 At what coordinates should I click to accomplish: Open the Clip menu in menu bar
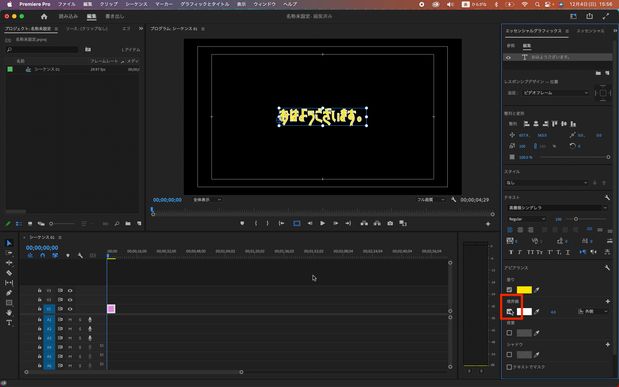coord(109,4)
